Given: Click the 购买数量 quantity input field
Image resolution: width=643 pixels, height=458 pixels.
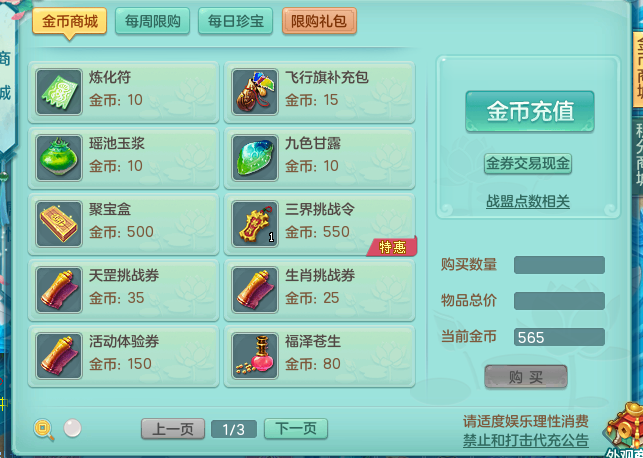Looking at the screenshot, I should pyautogui.click(x=559, y=265).
